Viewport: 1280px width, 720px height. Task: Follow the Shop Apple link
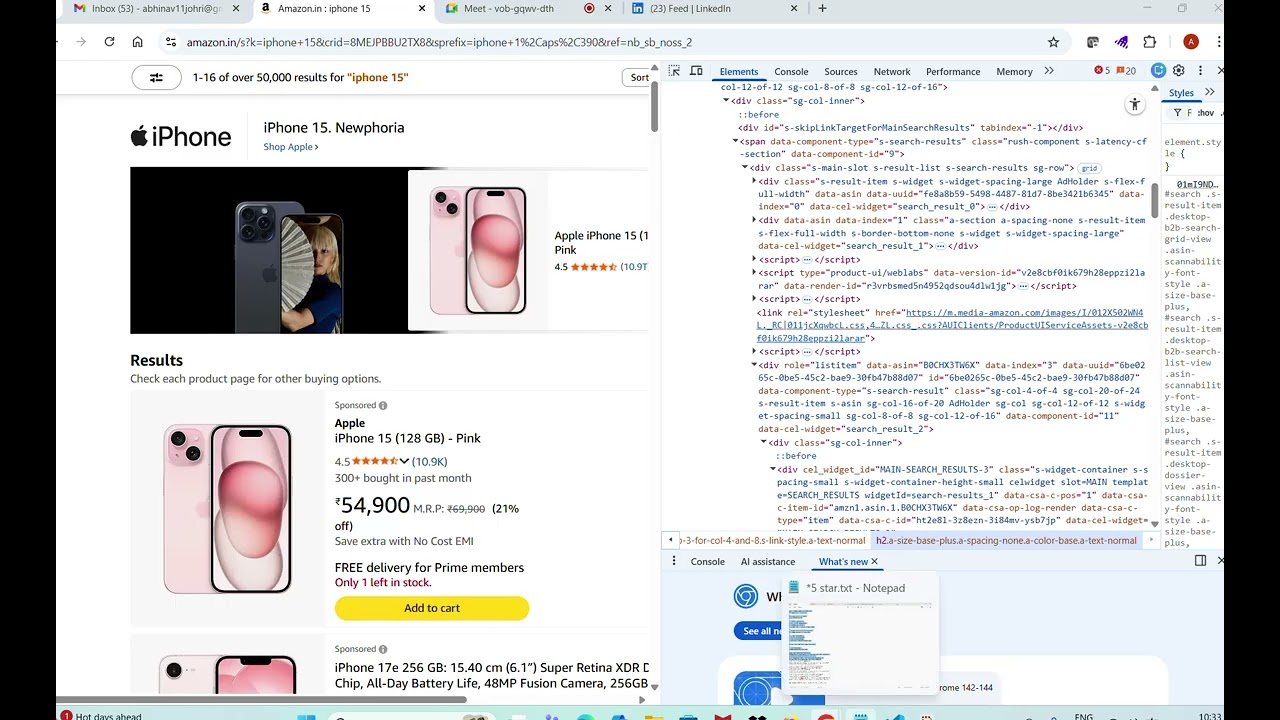pyautogui.click(x=291, y=147)
